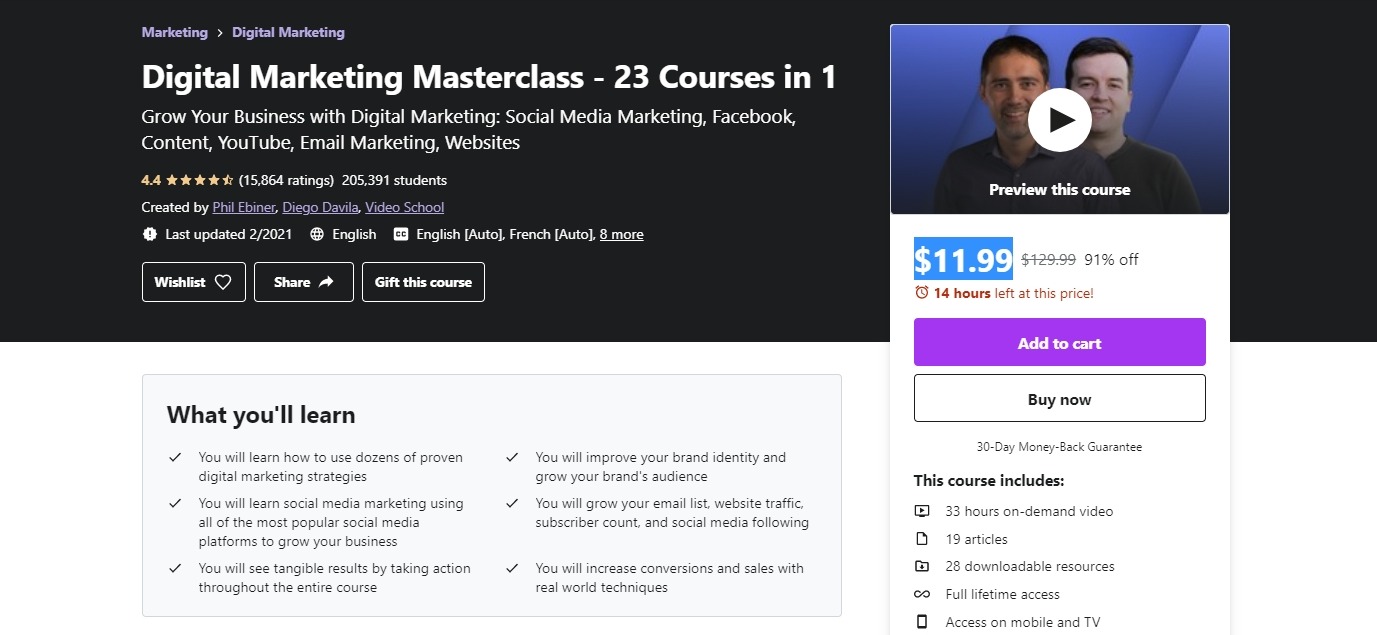Play the course preview video
This screenshot has height=635, width=1377.
1059,120
